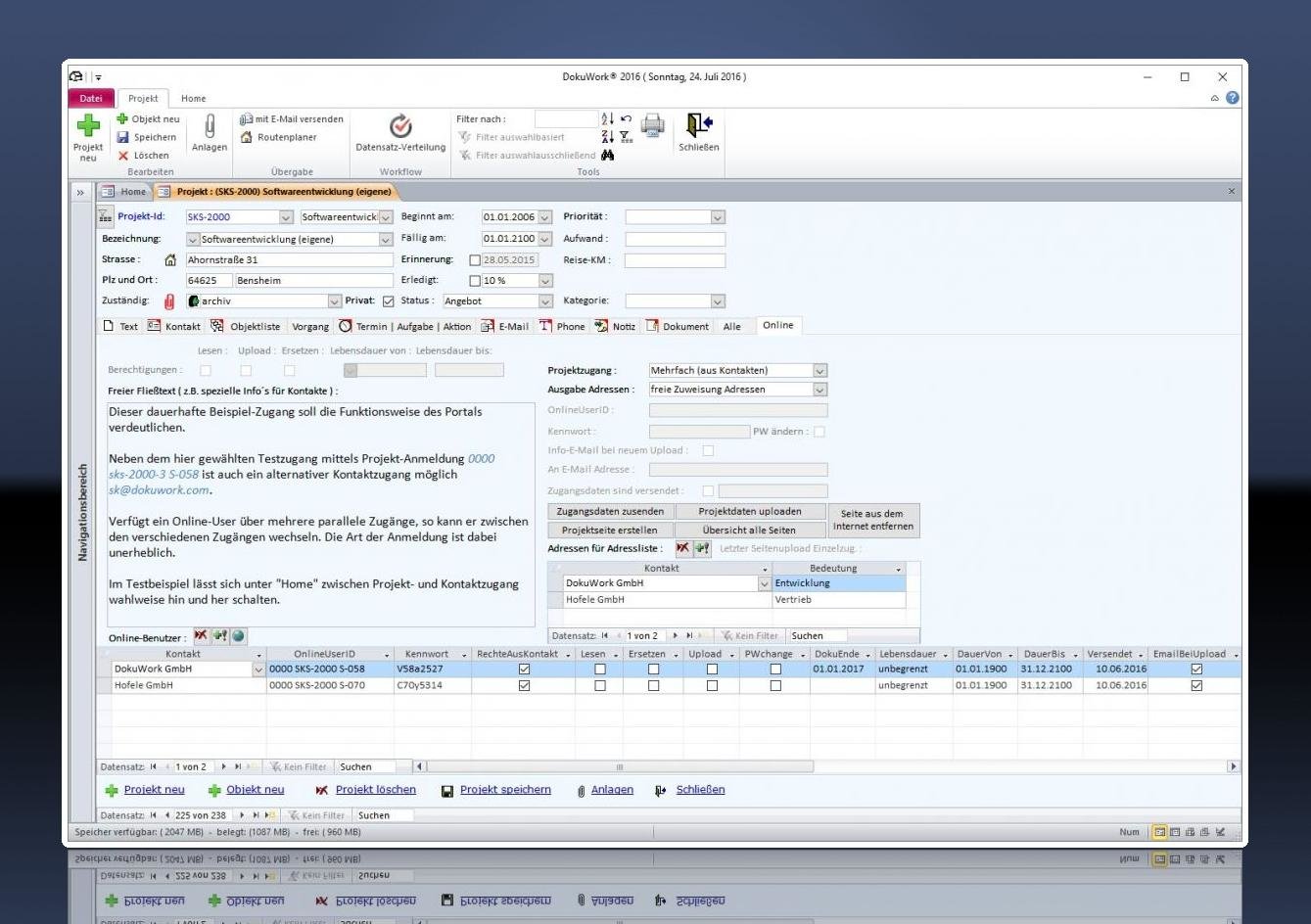Expand the Status dropdown showing Angebot
The image size is (1311, 924).
point(545,301)
